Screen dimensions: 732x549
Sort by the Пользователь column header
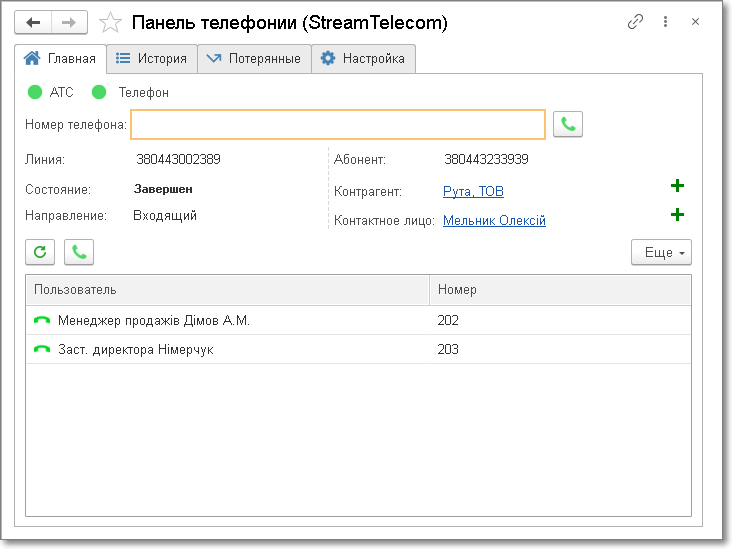[x=226, y=290]
